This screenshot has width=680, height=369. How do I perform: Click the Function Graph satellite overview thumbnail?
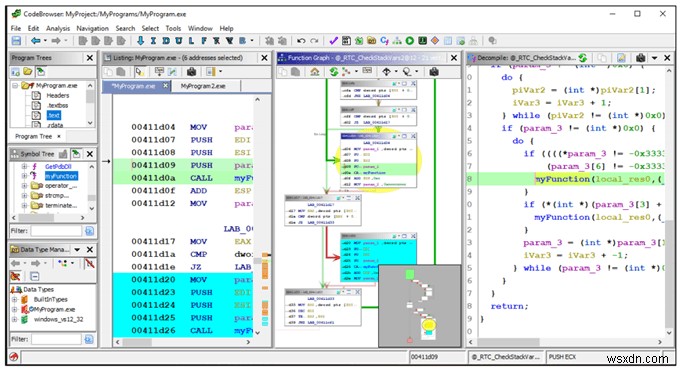(419, 306)
